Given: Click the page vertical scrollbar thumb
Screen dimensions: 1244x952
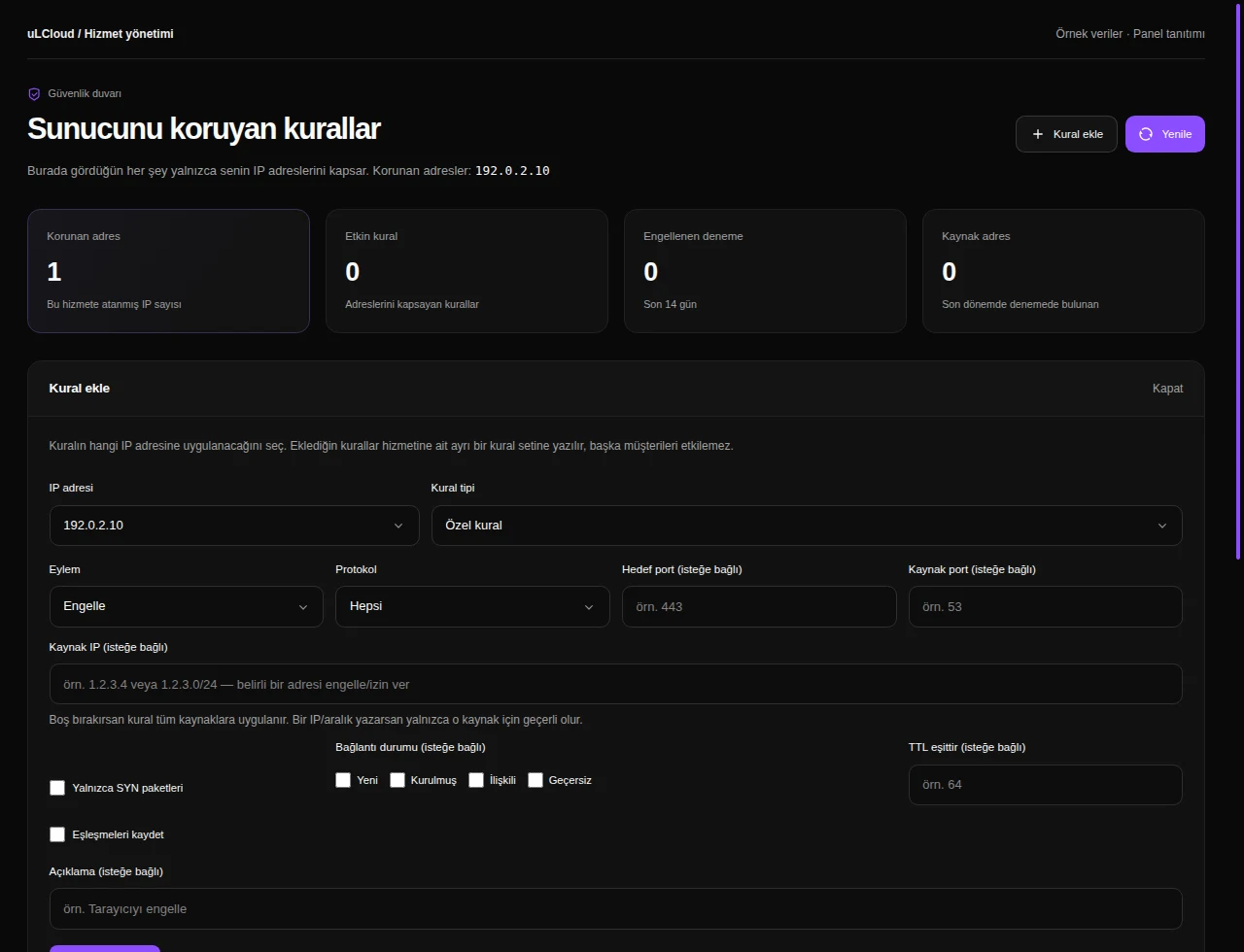Looking at the screenshot, I should (1238, 280).
